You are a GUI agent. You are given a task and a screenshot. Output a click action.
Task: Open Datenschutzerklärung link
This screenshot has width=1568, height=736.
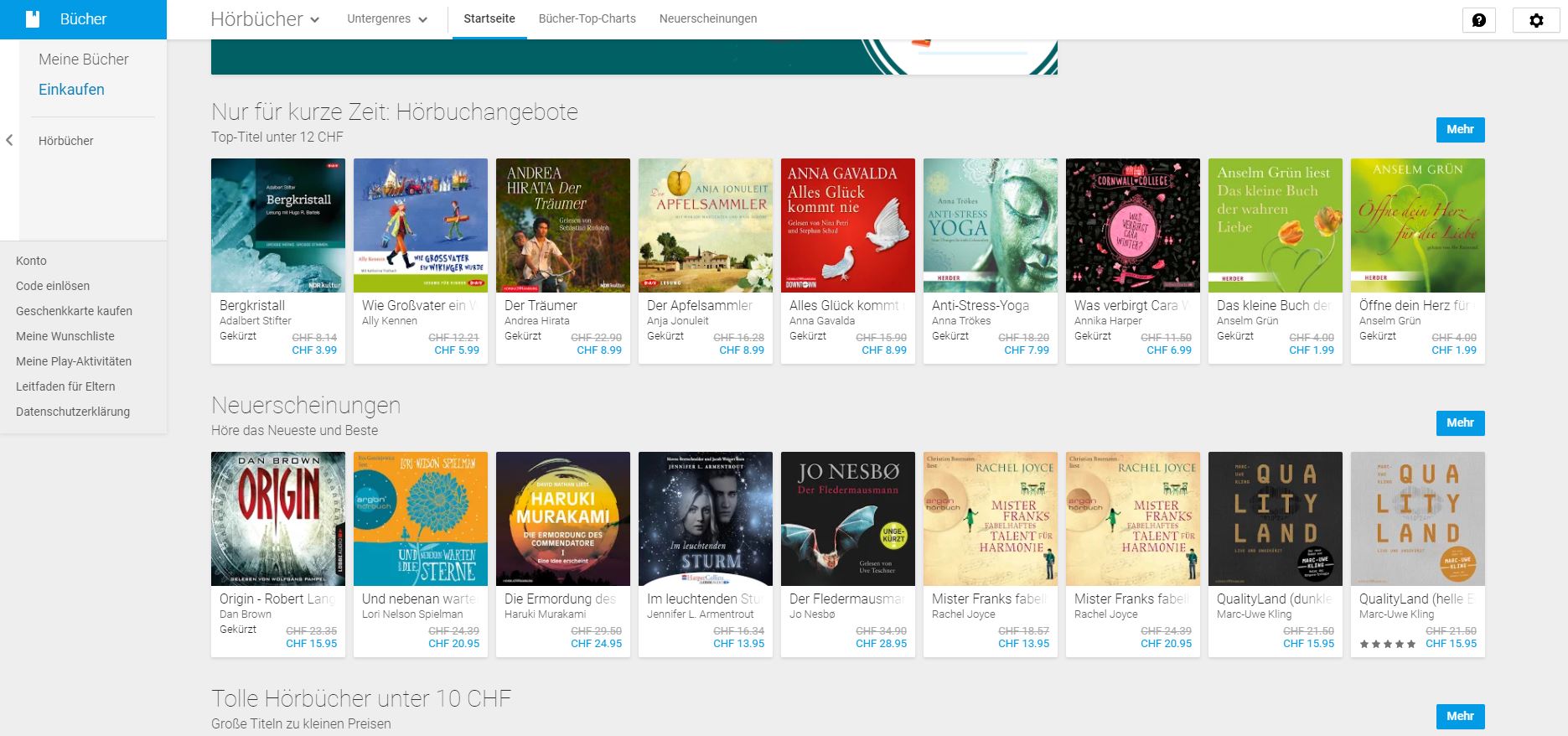(73, 412)
